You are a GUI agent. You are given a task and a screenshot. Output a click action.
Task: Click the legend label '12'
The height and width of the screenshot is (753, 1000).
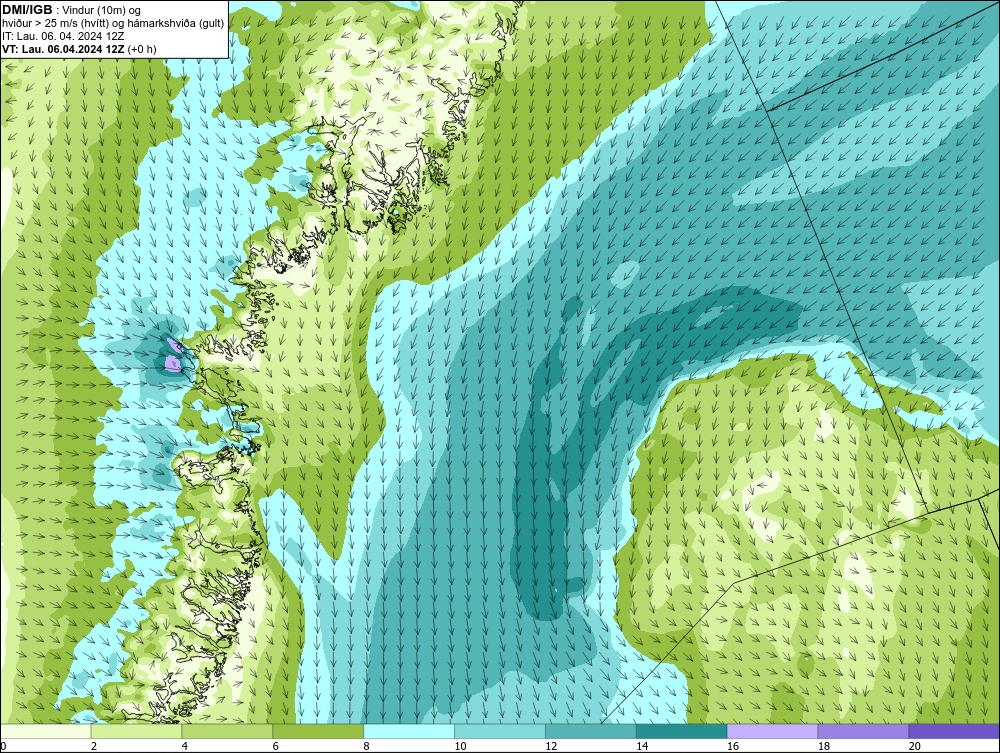tap(551, 746)
